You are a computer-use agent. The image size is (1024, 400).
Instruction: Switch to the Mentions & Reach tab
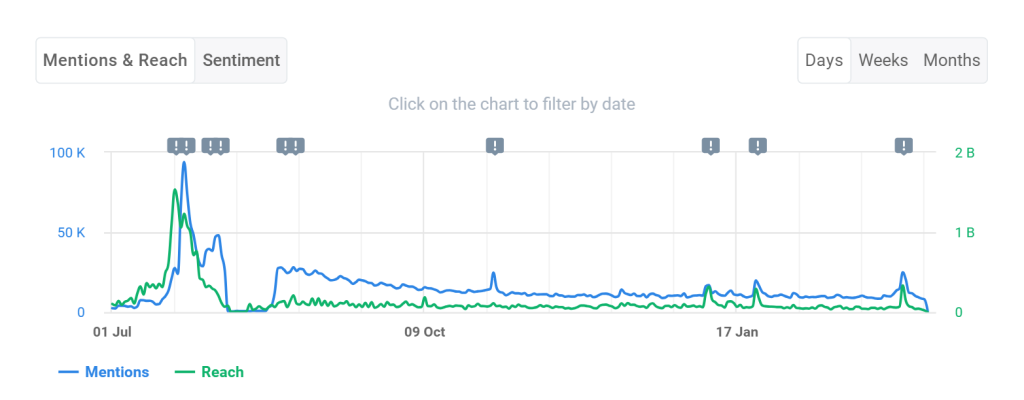tap(116, 60)
